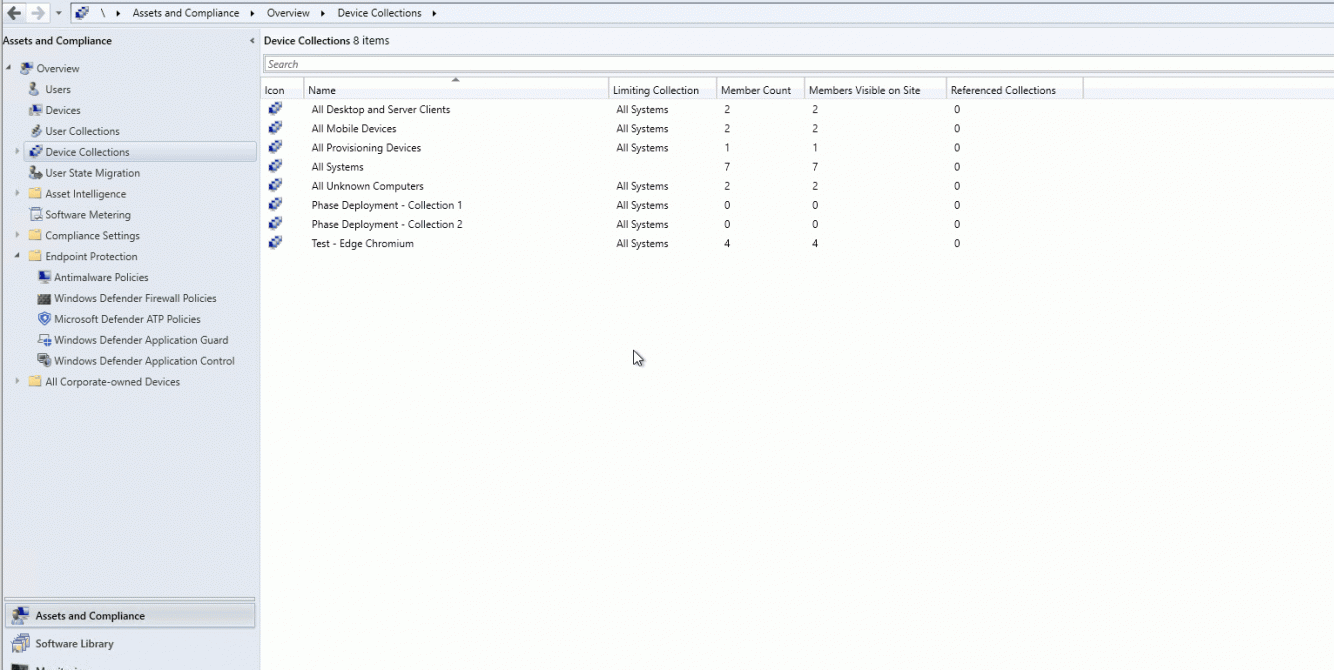The height and width of the screenshot is (670, 1334).
Task: Open User Collections
Action: point(83,131)
